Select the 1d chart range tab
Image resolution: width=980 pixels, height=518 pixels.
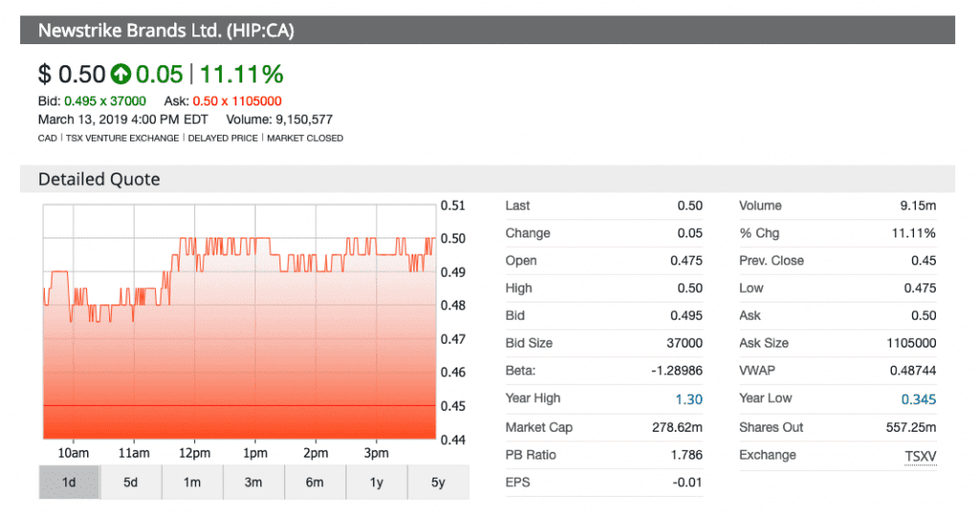pyautogui.click(x=69, y=482)
